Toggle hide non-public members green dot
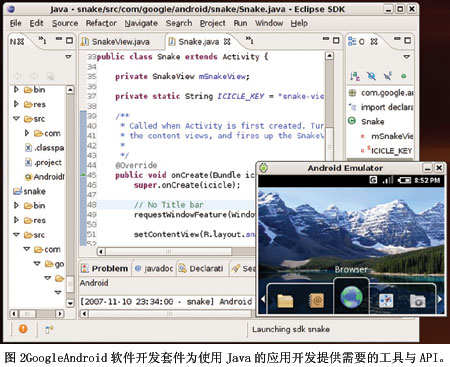The height and width of the screenshot is (367, 450). pyautogui.click(x=404, y=76)
